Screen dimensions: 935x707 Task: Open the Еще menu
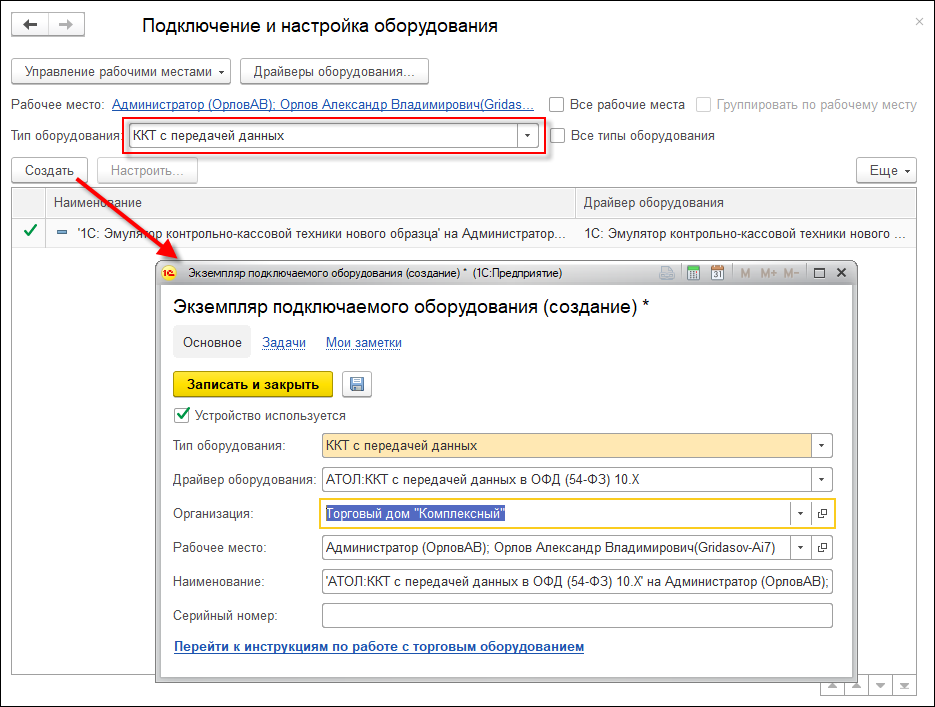(x=886, y=170)
